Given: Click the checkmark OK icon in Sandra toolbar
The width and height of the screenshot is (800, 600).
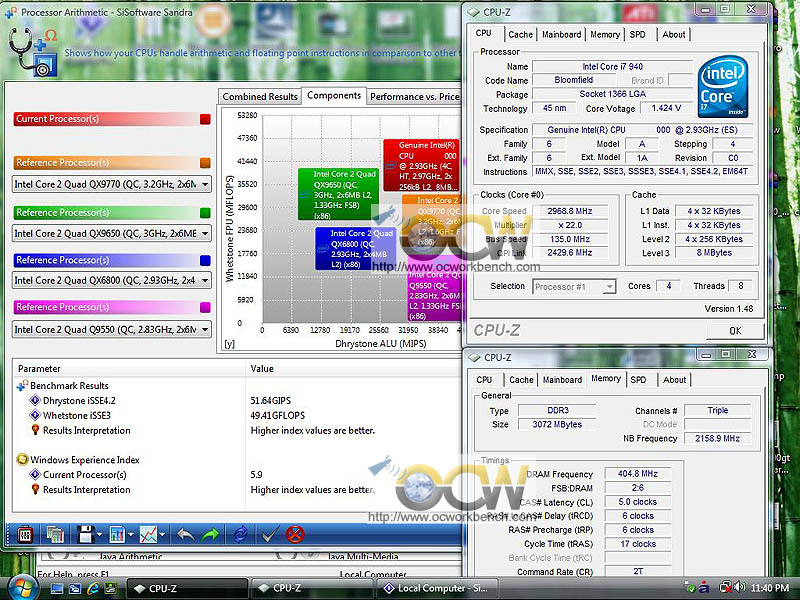Looking at the screenshot, I should coord(269,535).
